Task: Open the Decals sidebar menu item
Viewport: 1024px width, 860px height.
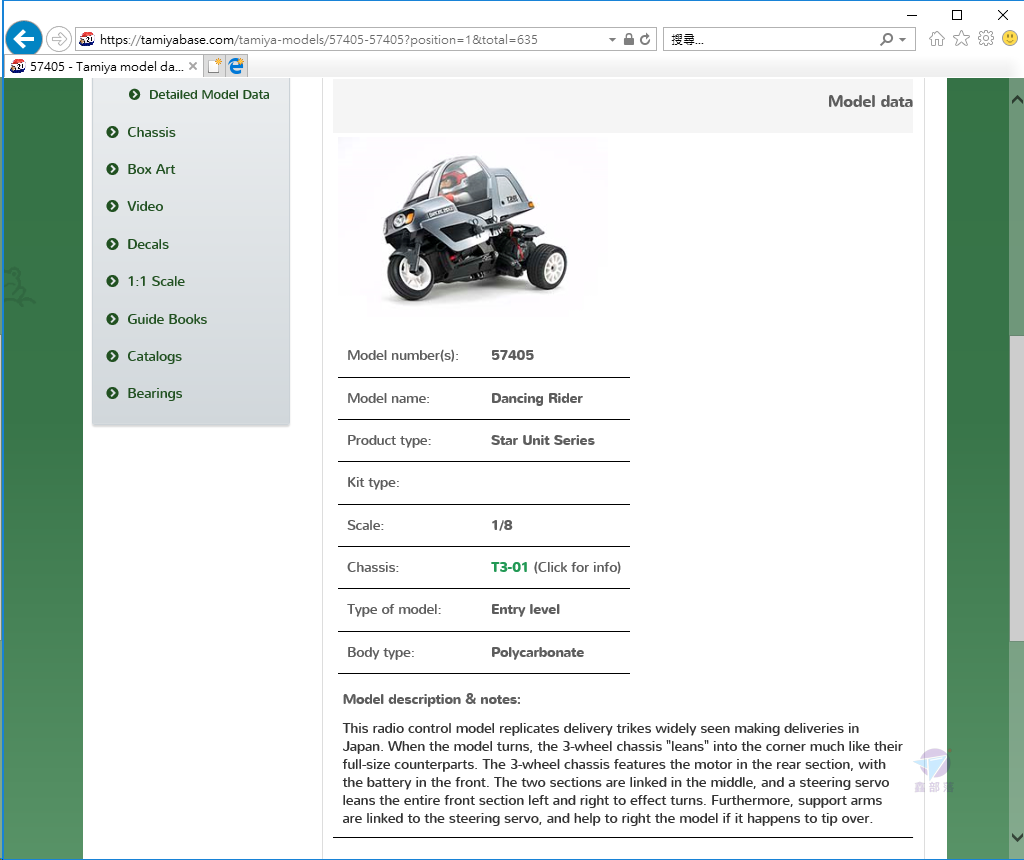Action: point(148,245)
